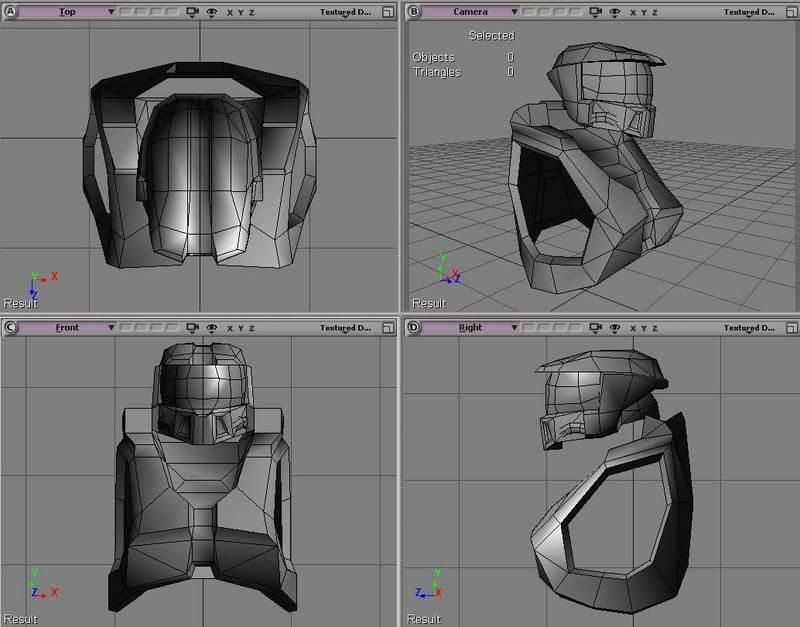The image size is (800, 627).
Task: Click last memo camera slot in Camera viewport
Action: [577, 12]
